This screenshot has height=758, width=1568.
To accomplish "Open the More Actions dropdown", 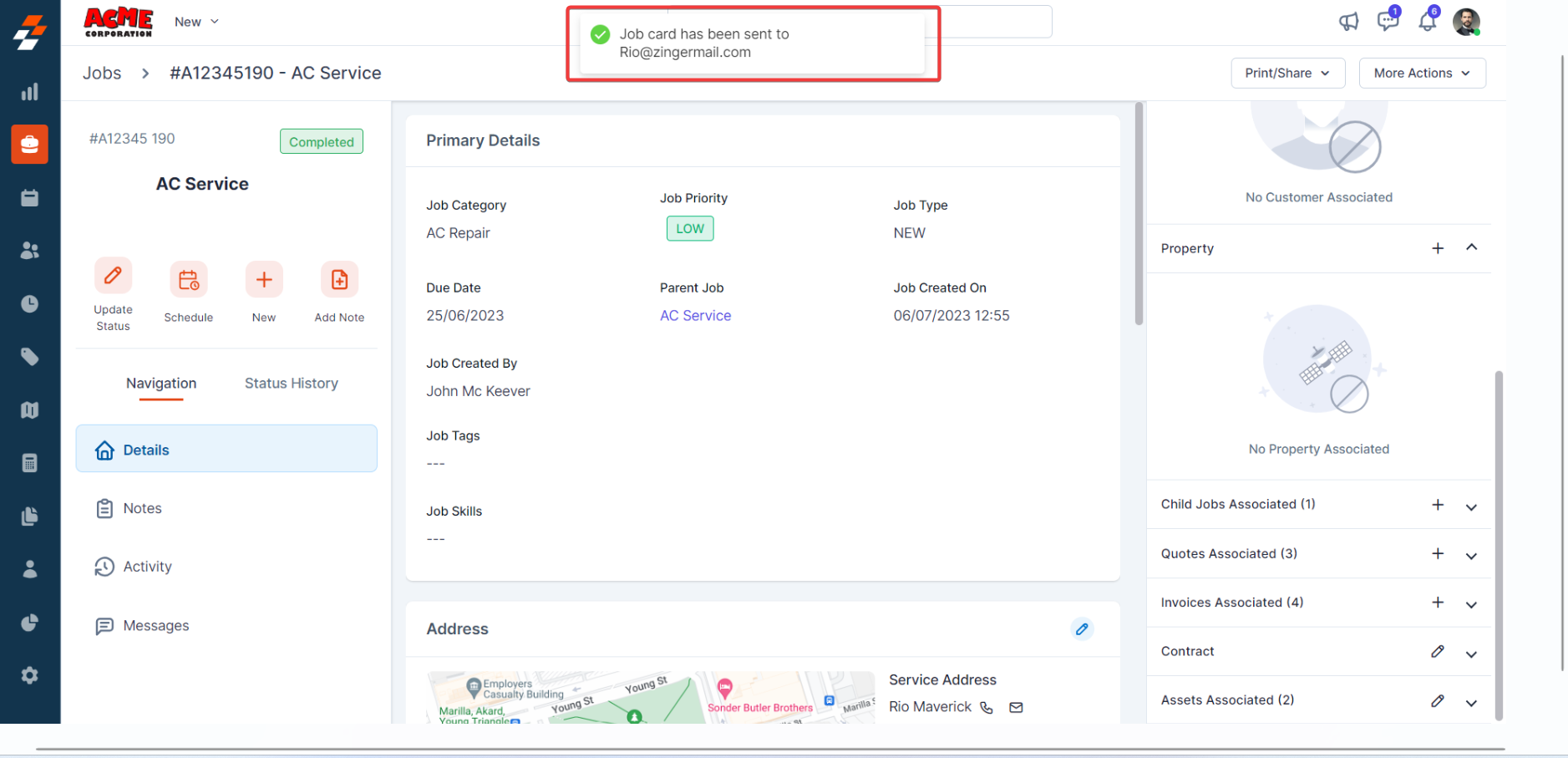I will pos(1422,74).
